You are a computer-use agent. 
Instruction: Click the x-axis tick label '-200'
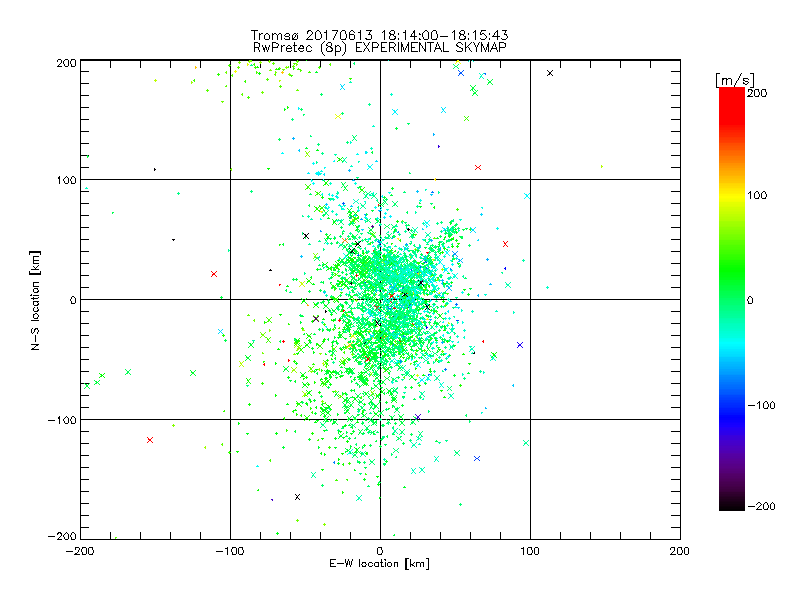pyautogui.click(x=80, y=551)
